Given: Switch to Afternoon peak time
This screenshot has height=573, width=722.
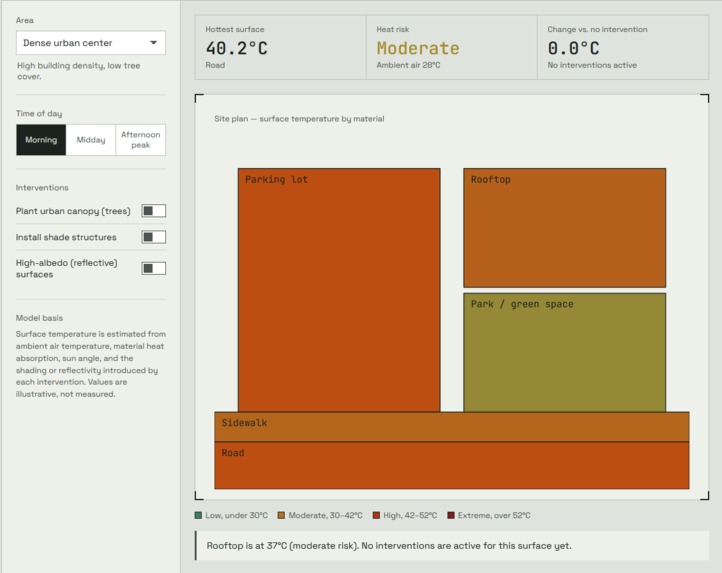Looking at the screenshot, I should [x=140, y=140].
